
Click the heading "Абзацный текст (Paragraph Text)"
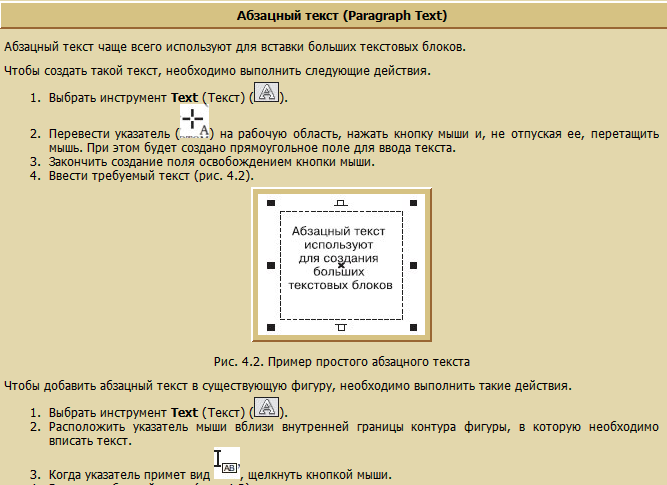342,16
